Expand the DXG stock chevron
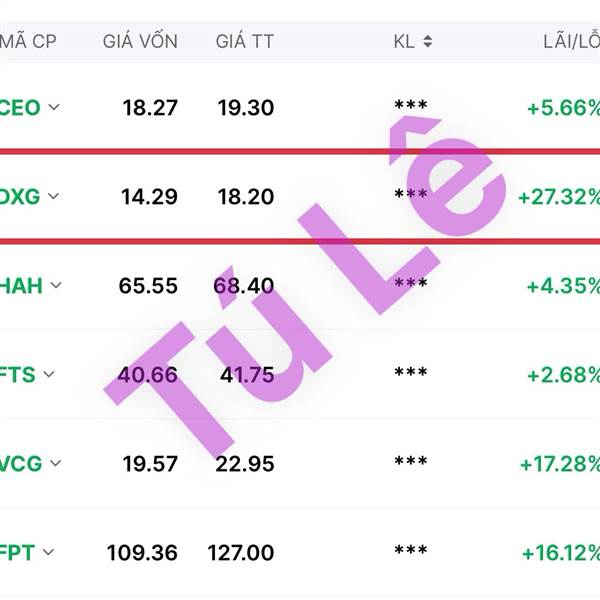Screen dimensions: 600x600 pyautogui.click(x=54, y=196)
